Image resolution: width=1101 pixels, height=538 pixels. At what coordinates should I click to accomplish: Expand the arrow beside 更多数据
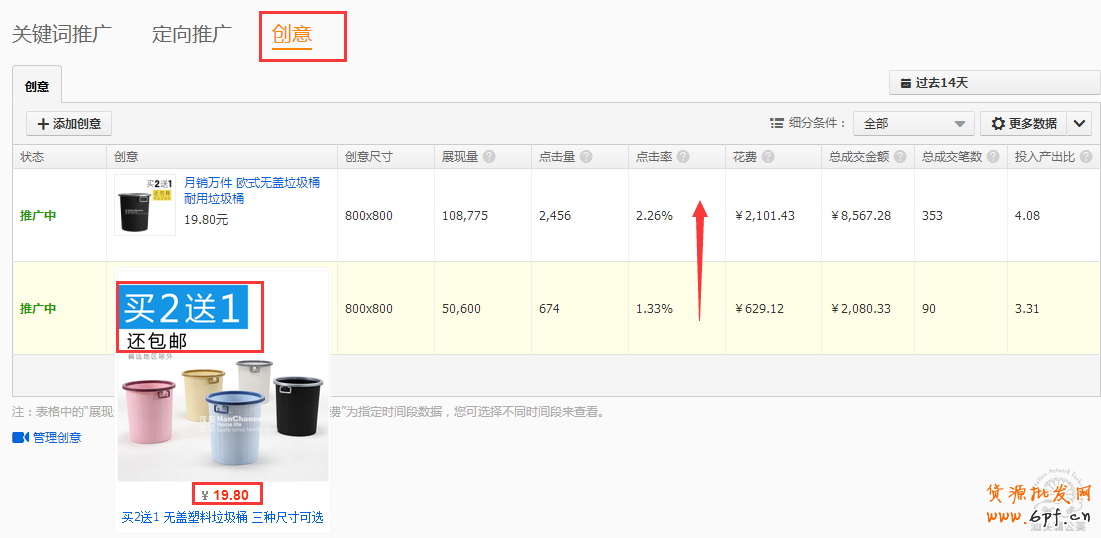pyautogui.click(x=1079, y=124)
